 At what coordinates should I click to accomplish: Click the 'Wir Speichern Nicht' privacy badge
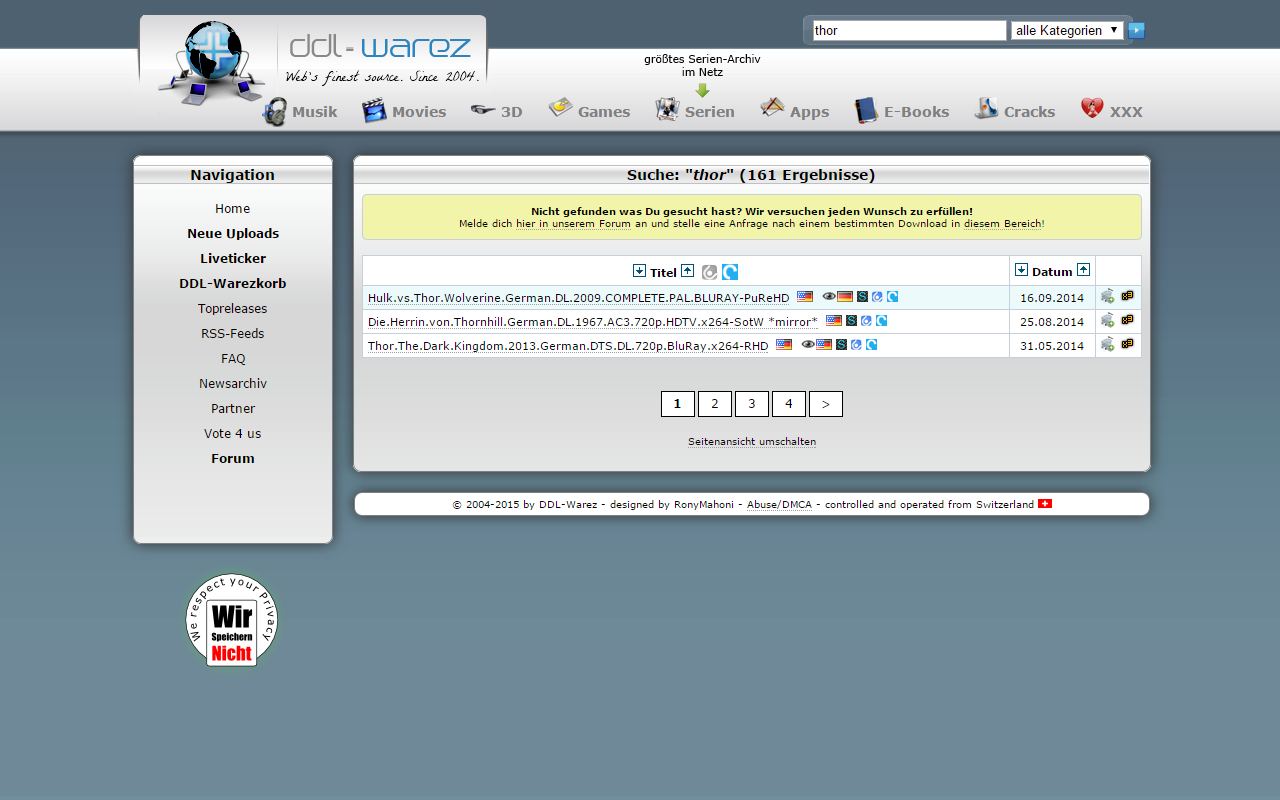pyautogui.click(x=232, y=620)
